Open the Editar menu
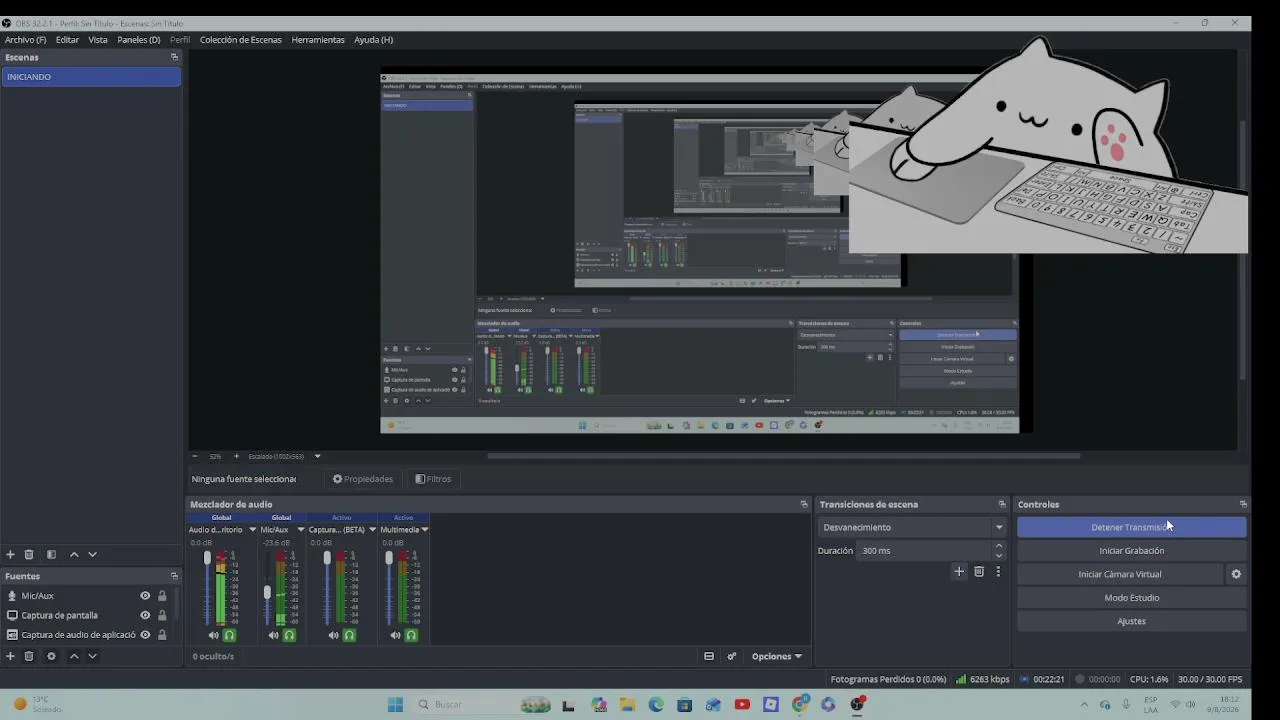This screenshot has height=720, width=1280. 67,40
